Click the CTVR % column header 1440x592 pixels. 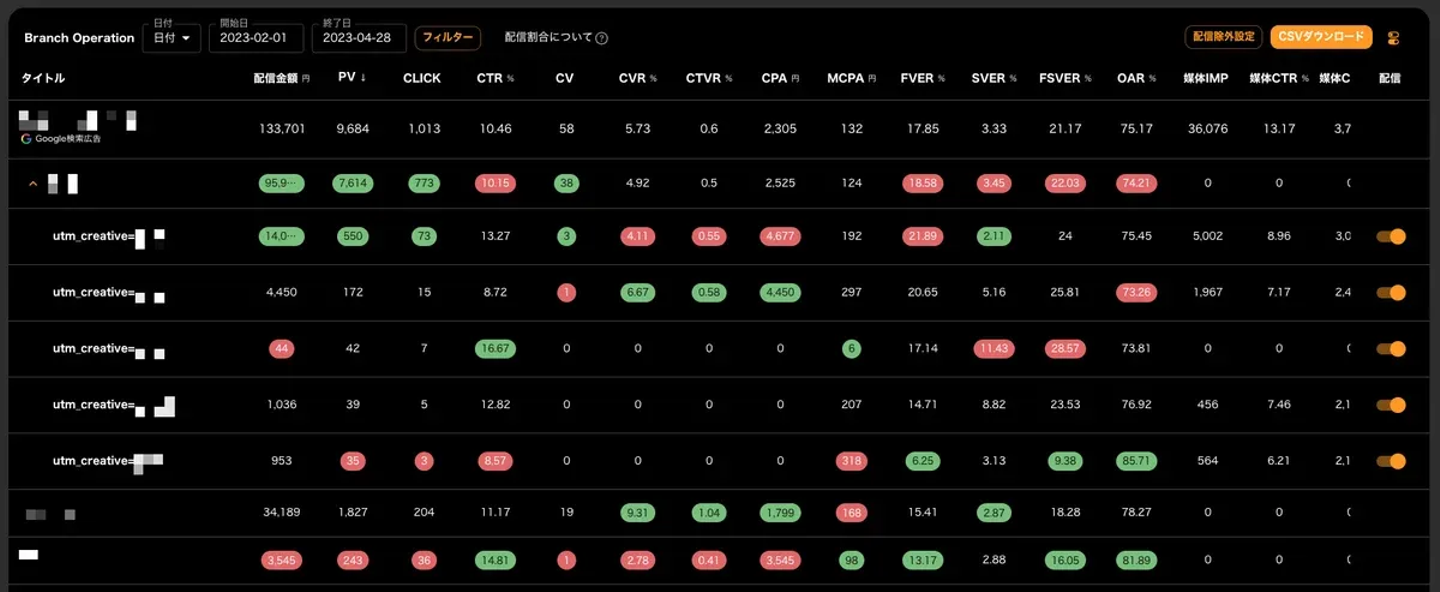click(709, 78)
